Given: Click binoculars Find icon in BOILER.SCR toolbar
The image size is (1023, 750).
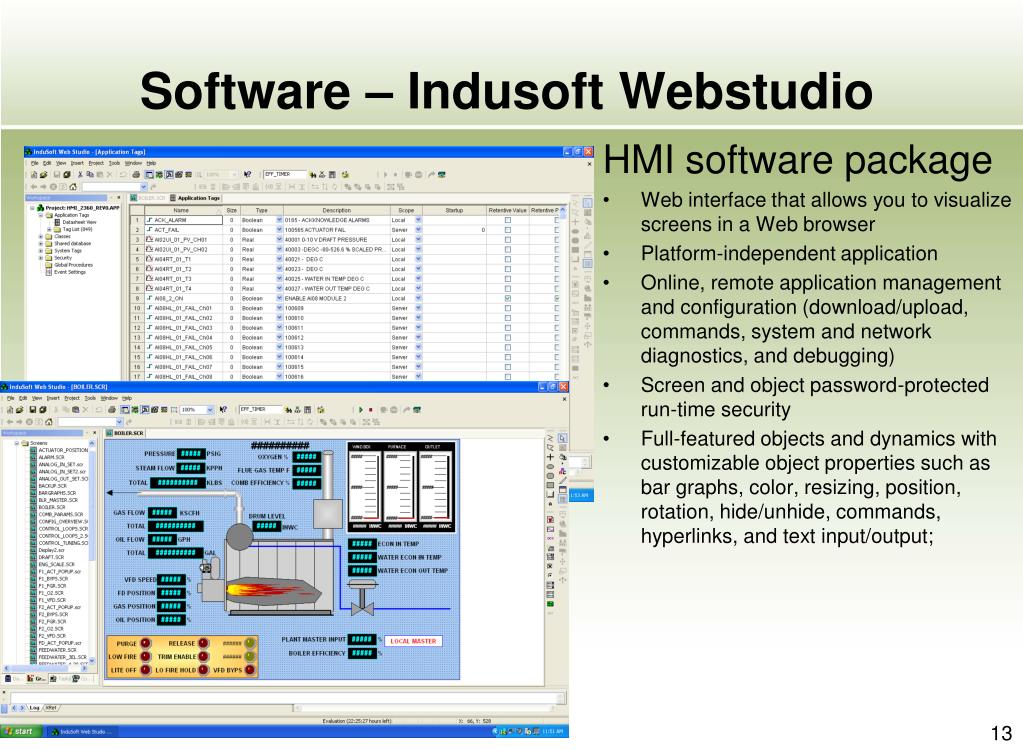Looking at the screenshot, I should [x=288, y=410].
